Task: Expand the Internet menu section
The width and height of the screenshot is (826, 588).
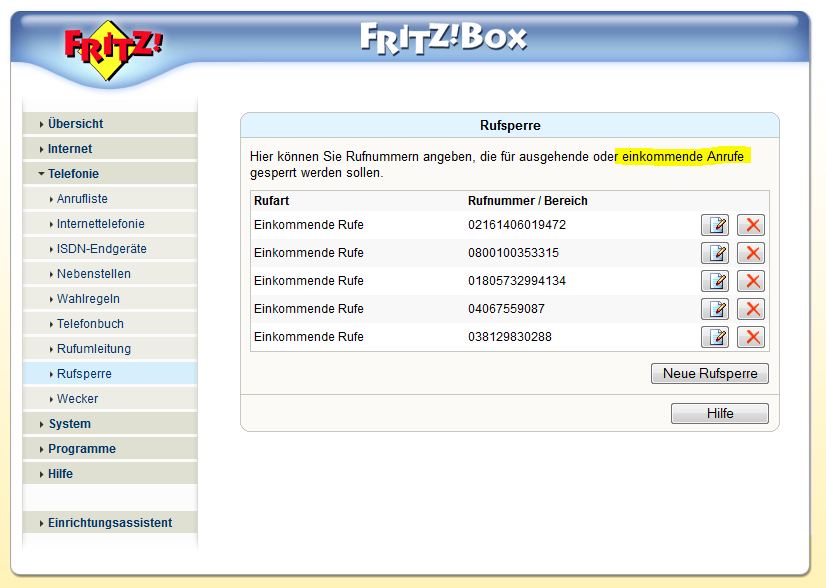Action: 110,149
